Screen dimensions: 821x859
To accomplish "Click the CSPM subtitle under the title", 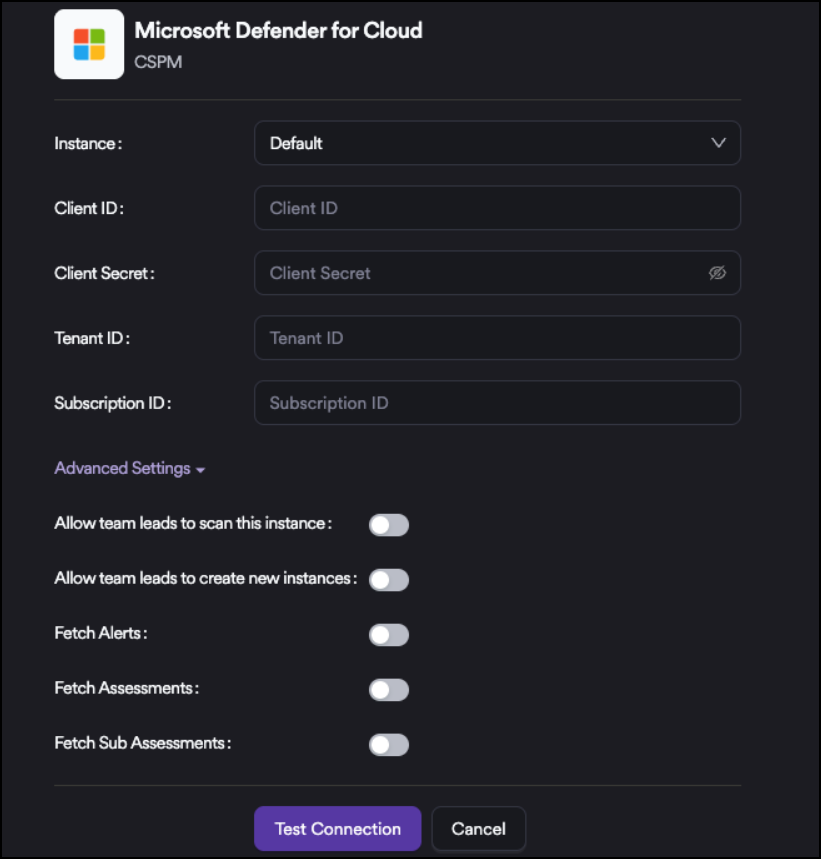I will (158, 62).
